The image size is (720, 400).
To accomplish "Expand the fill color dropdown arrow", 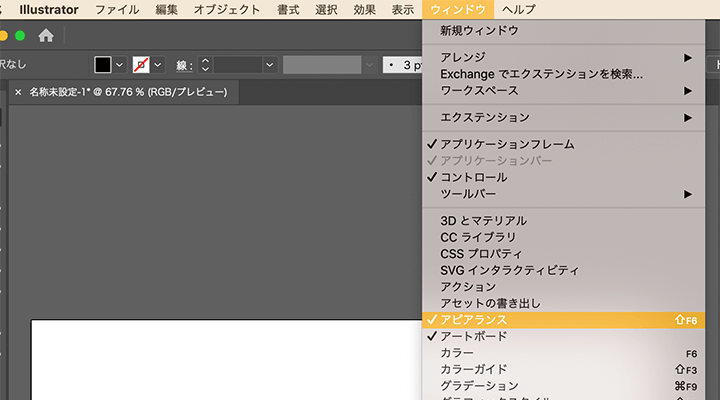I will coord(119,65).
